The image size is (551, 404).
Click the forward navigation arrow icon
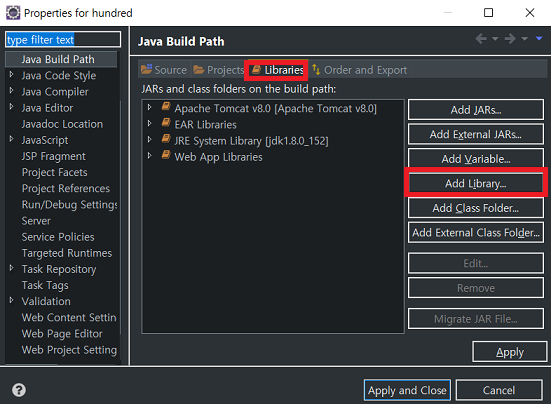(x=510, y=39)
